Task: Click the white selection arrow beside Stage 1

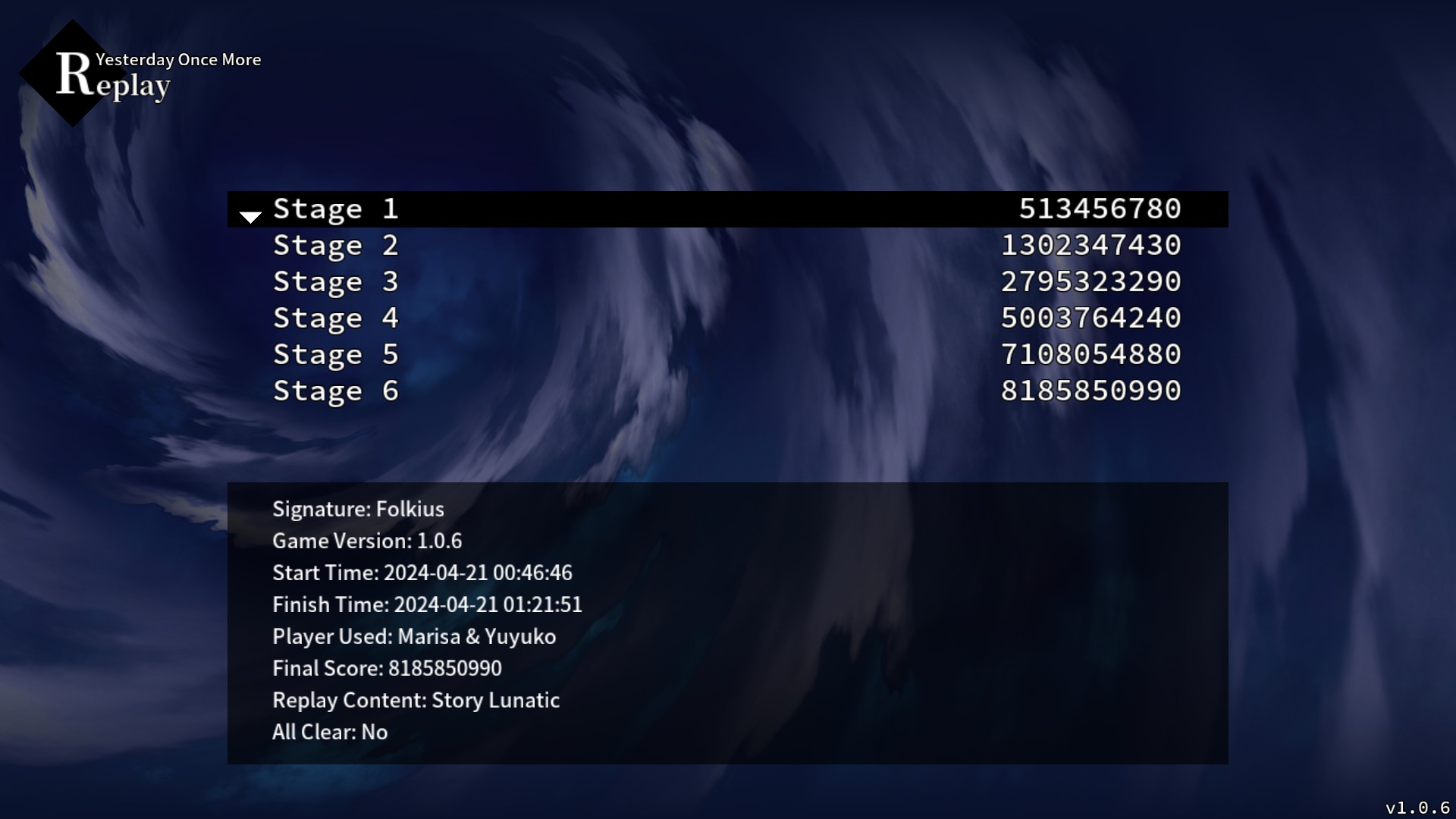Action: [250, 217]
